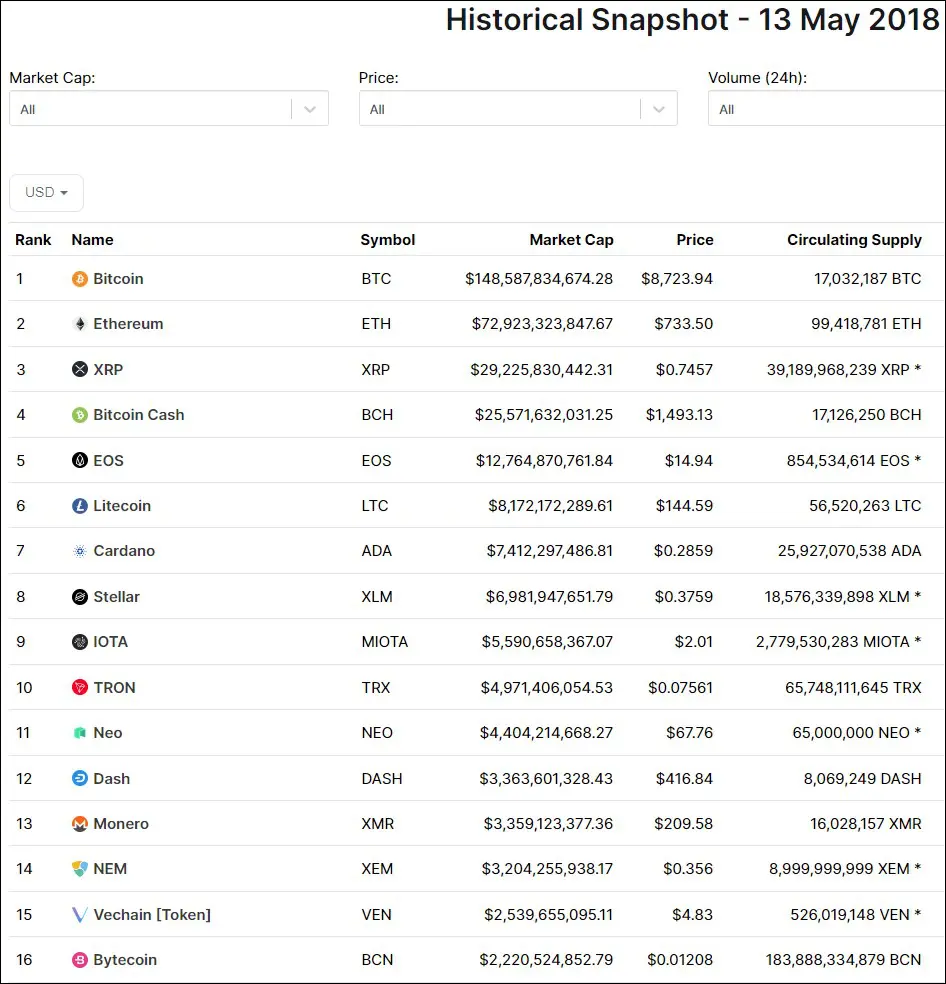Click the Litecoin logo icon
Viewport: 946px width, 984px height.
pos(80,506)
